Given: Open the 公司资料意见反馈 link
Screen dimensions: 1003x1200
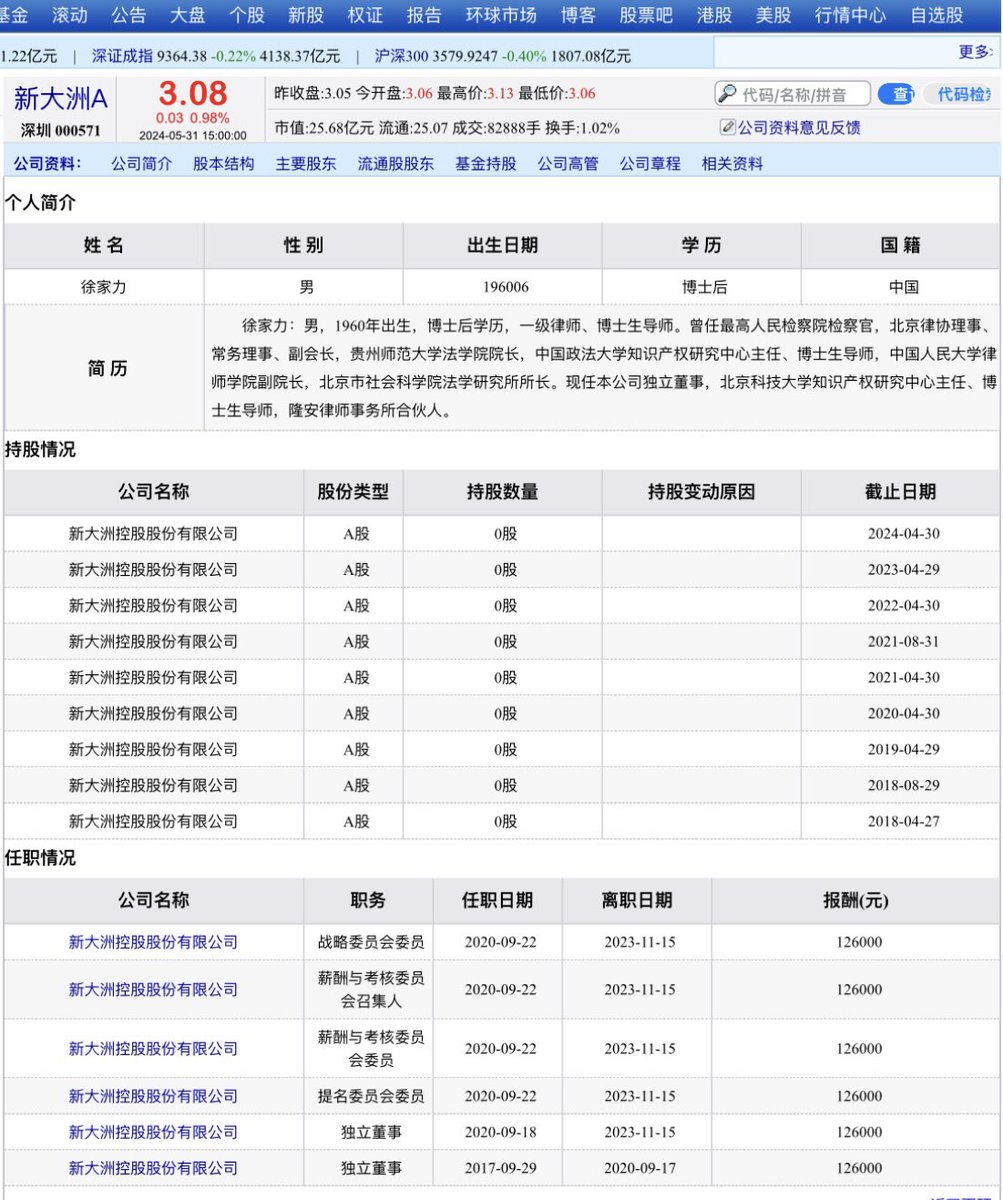Looking at the screenshot, I should [x=798, y=127].
